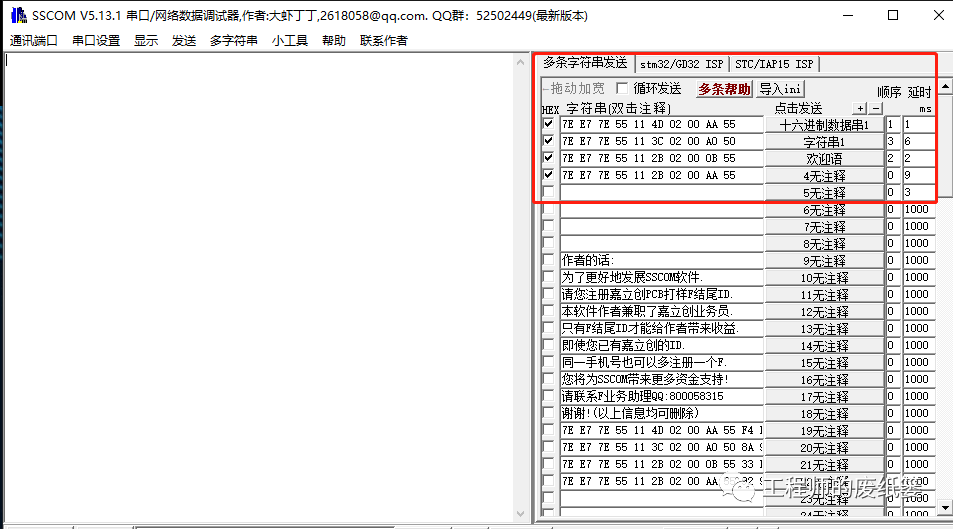
Task: Open the 联系作者 menu
Action: (384, 41)
